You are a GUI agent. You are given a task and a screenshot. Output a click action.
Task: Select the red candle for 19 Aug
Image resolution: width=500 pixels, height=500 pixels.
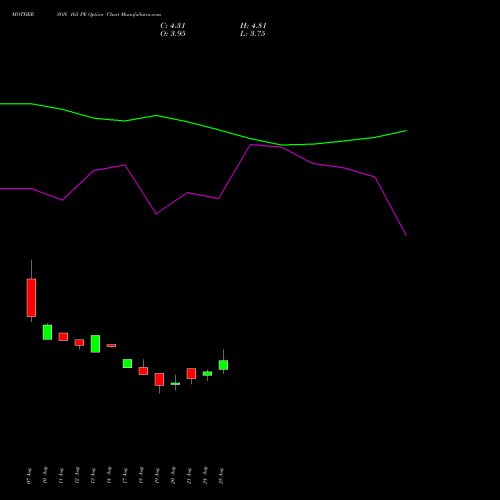159,379
